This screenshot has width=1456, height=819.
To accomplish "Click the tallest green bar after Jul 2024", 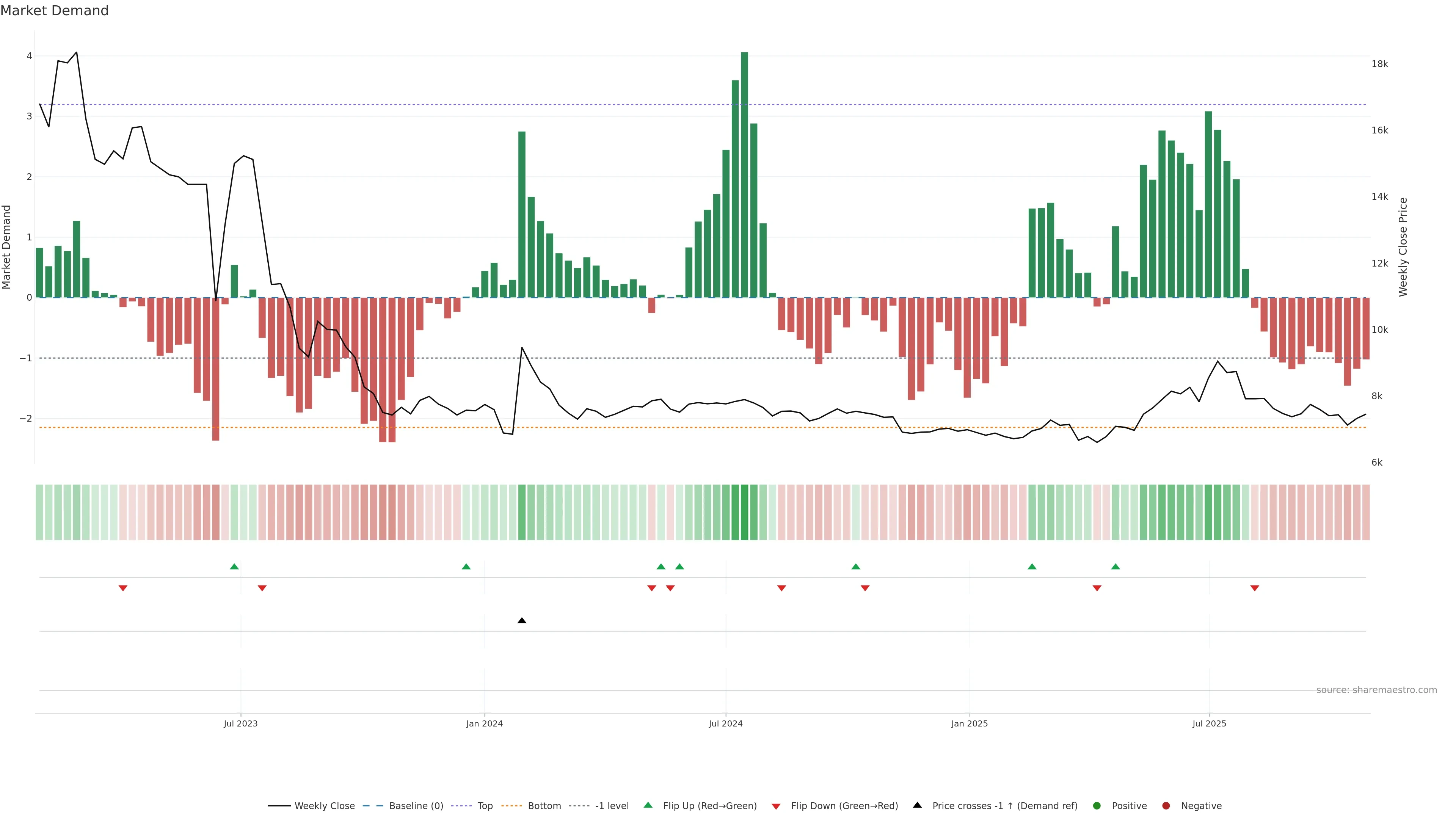I will [x=744, y=175].
